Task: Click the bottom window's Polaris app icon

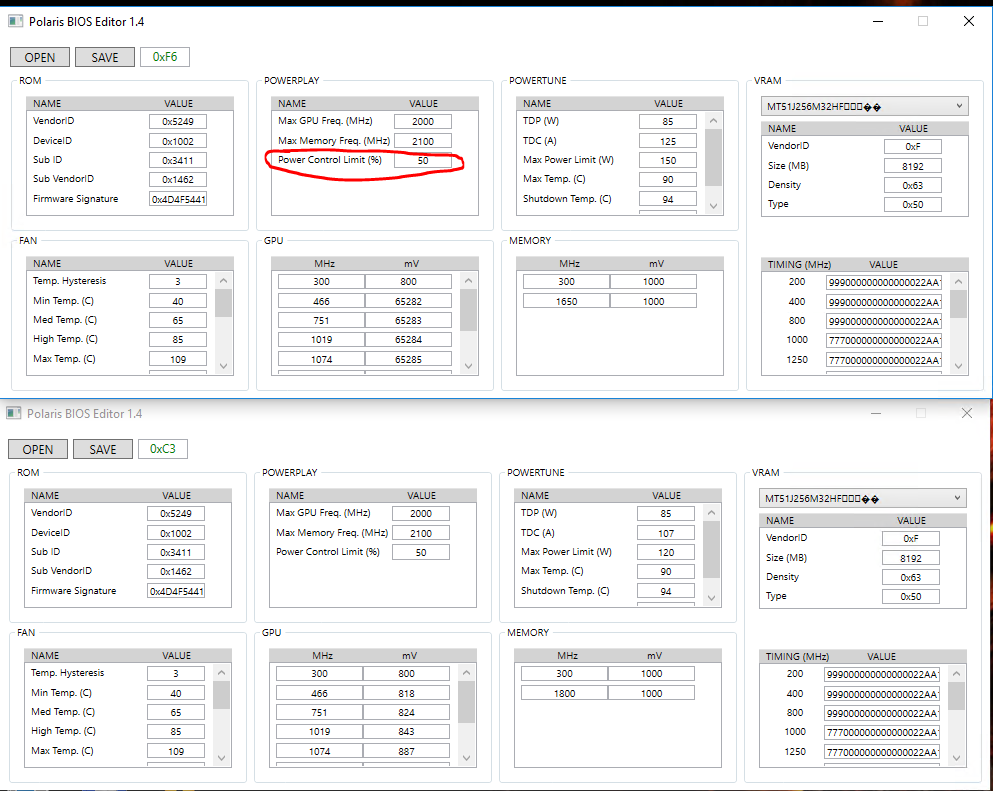Action: 13,414
